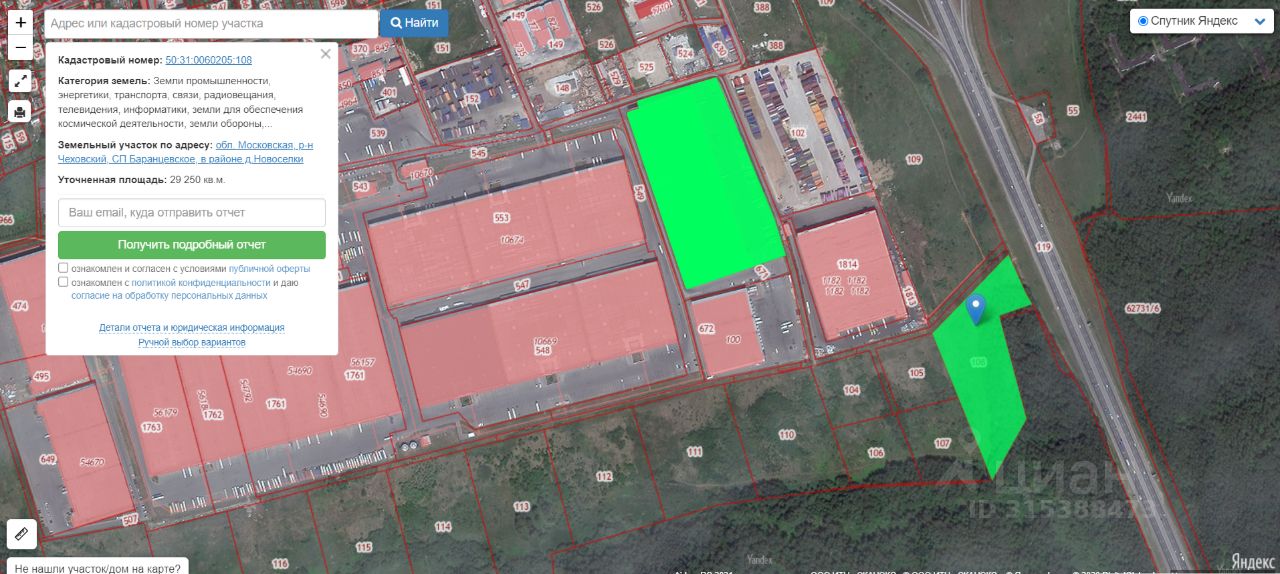Select parcel 672 on the map
Screen dimensions: 1280x574
click(x=706, y=328)
